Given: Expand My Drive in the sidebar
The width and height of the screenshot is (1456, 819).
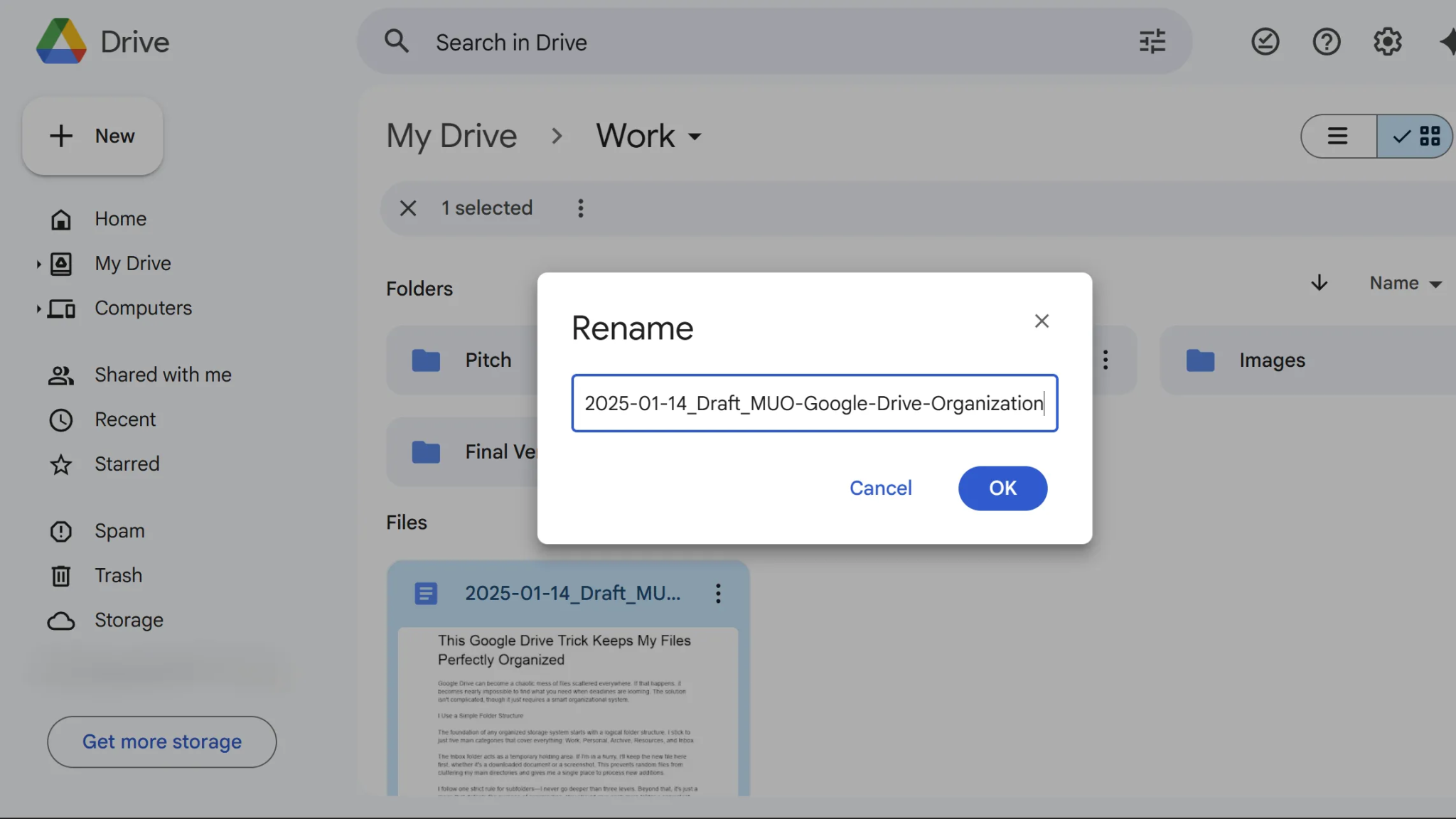Looking at the screenshot, I should (x=39, y=264).
